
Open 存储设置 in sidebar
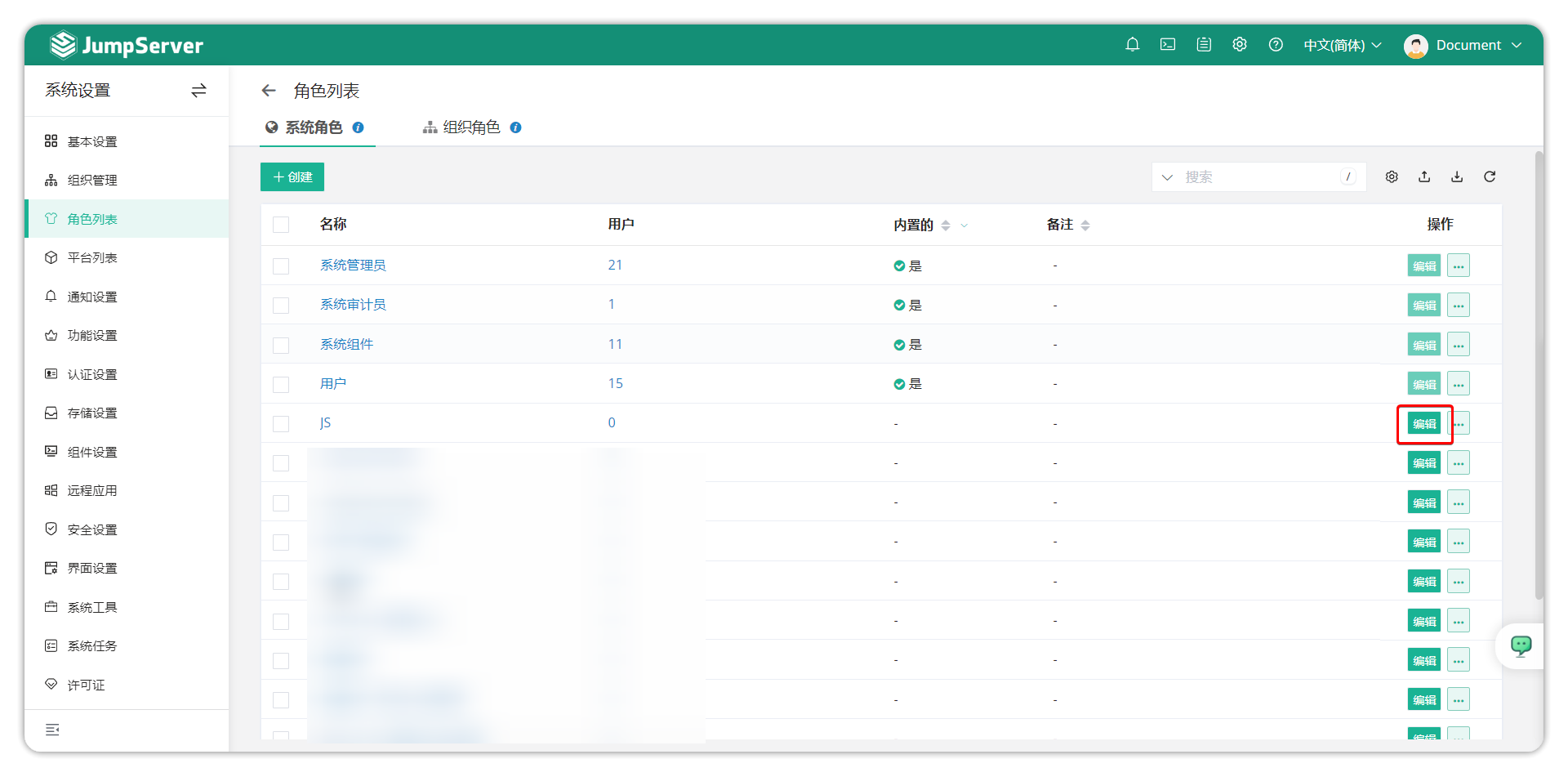tap(127, 413)
